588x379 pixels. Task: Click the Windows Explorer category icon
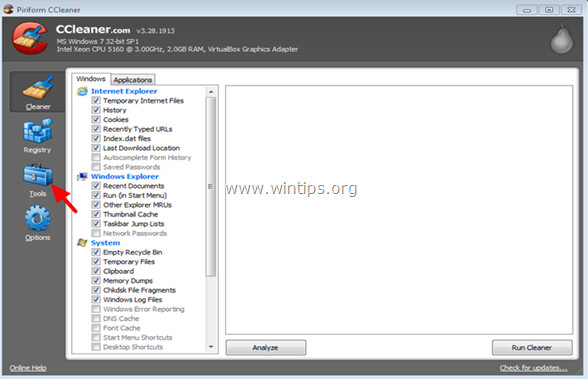82,176
